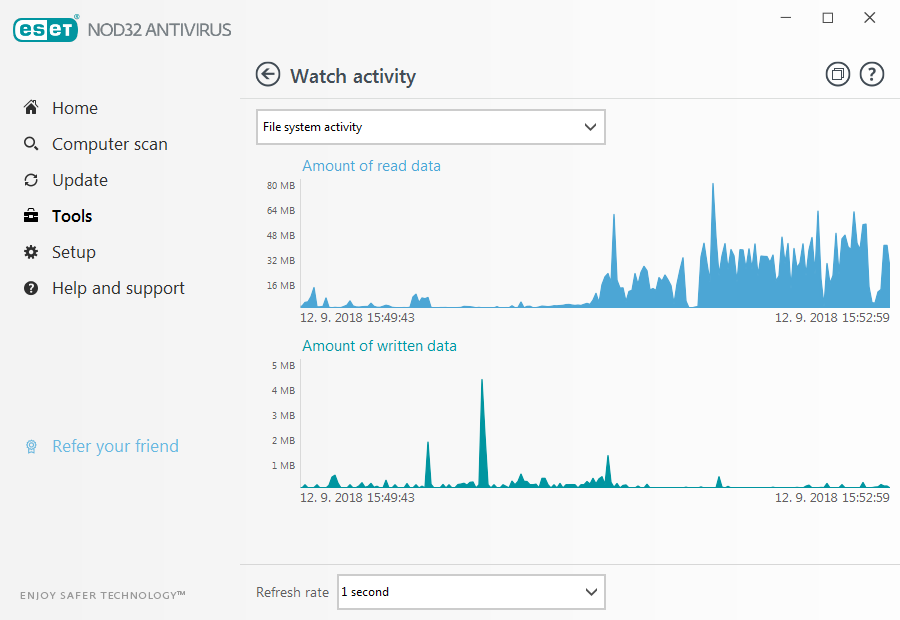Go back using the arrow icon

click(x=268, y=75)
